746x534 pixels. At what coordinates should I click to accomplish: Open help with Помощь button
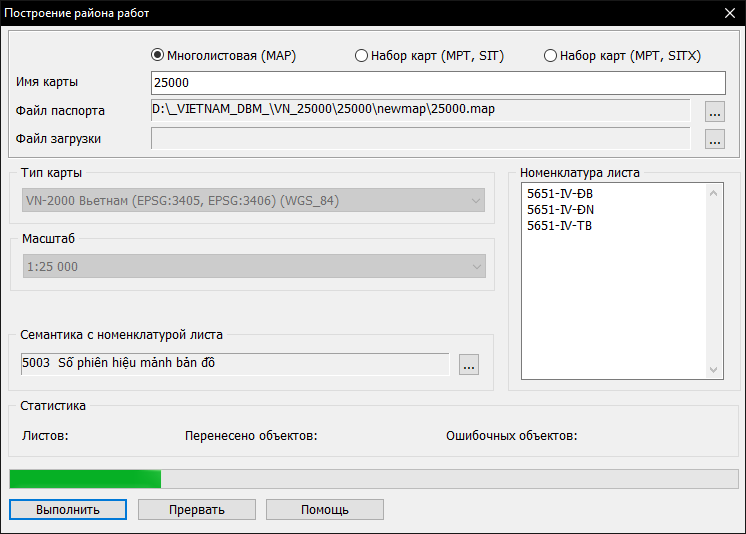tap(324, 509)
